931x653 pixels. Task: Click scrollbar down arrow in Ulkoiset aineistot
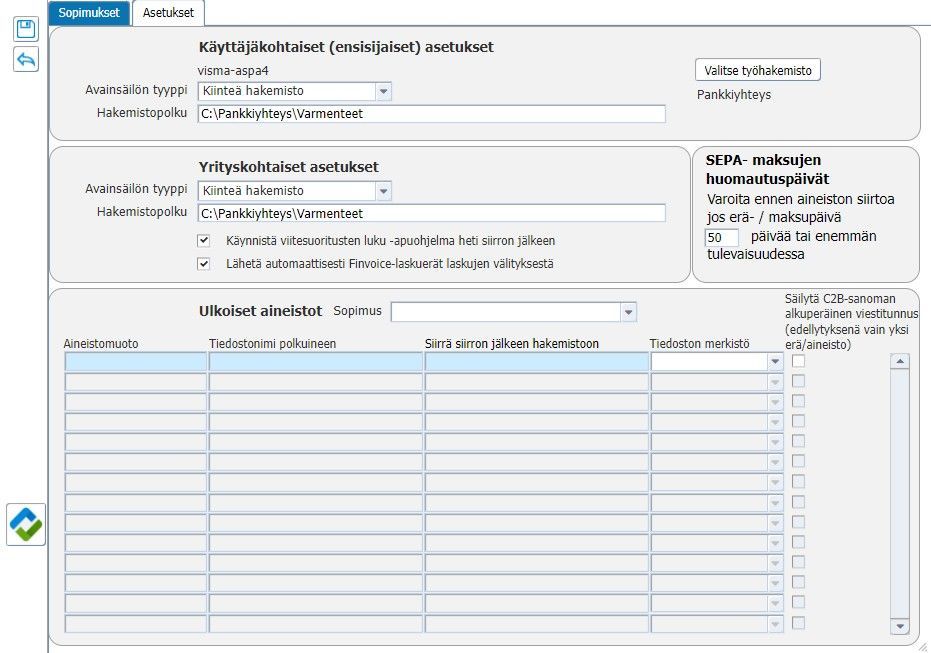900,626
